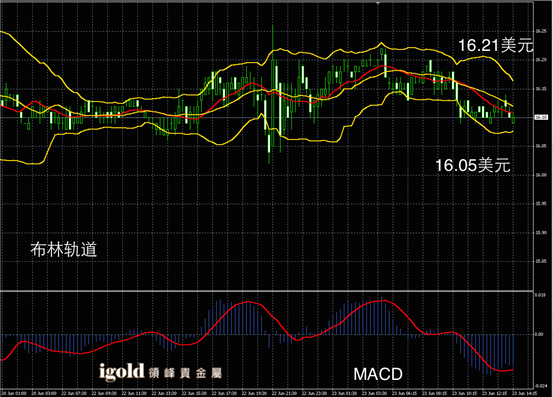The image size is (553, 397).
Task: Click the 16.25 price axis label
Action: point(541,31)
